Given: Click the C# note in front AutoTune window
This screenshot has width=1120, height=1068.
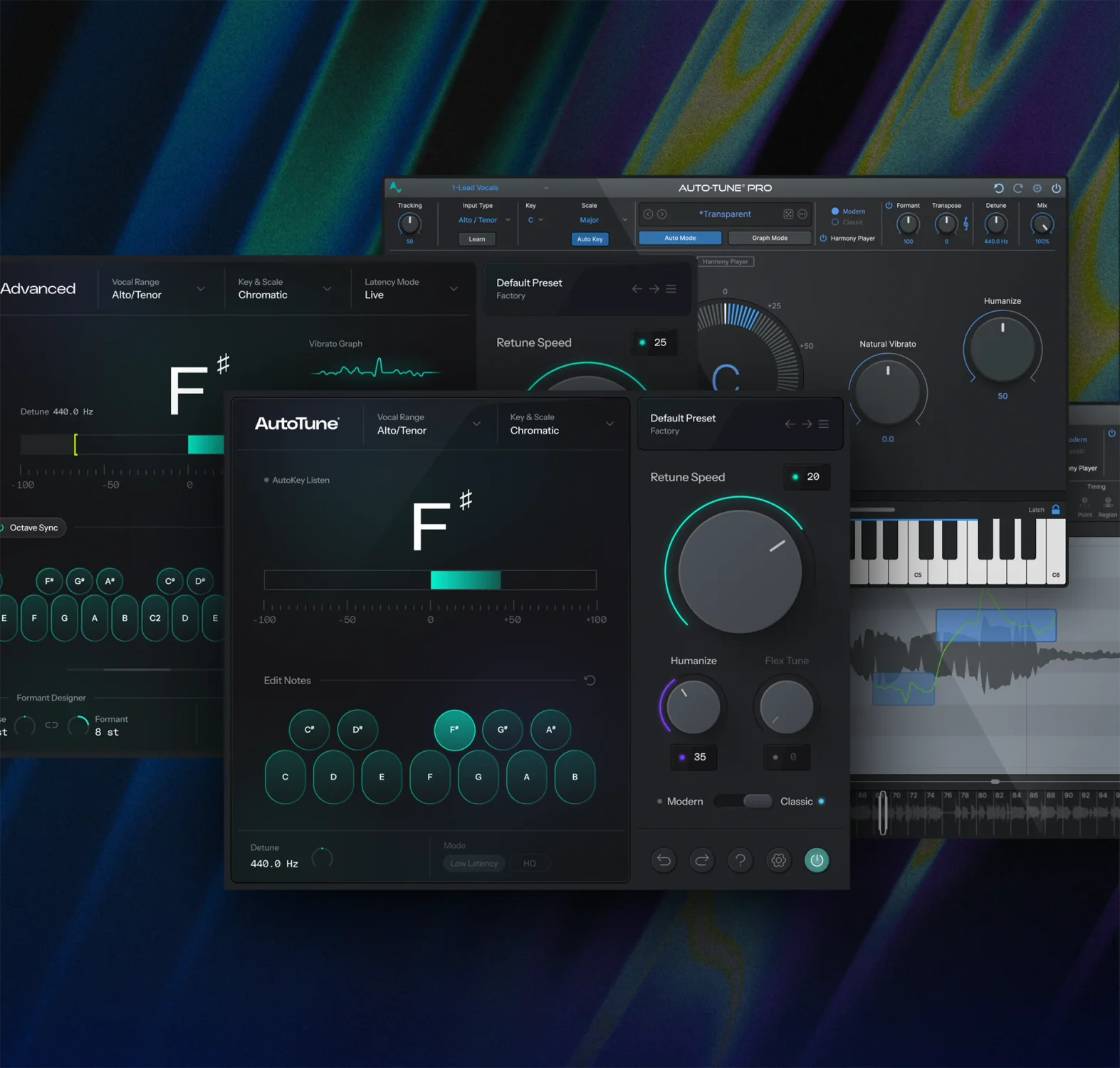Looking at the screenshot, I should coord(309,730).
